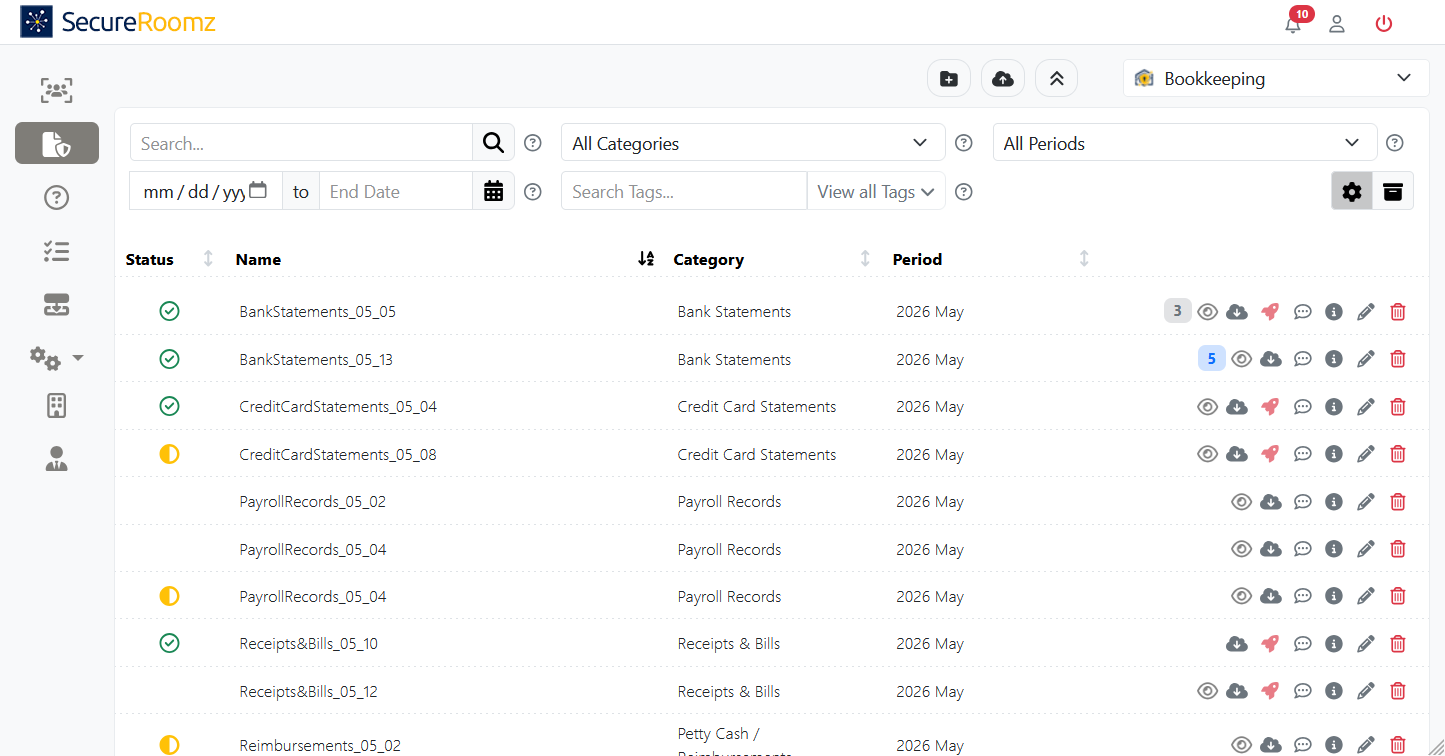Viewport: 1445px width, 756px height.
Task: Click the red power logout icon
Action: tap(1384, 24)
